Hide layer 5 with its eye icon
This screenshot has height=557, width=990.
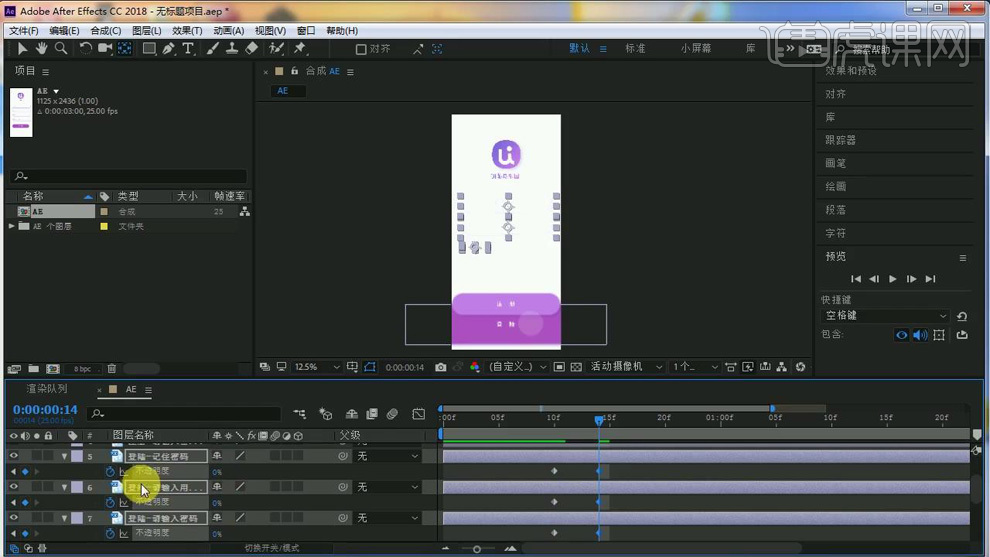coord(14,456)
